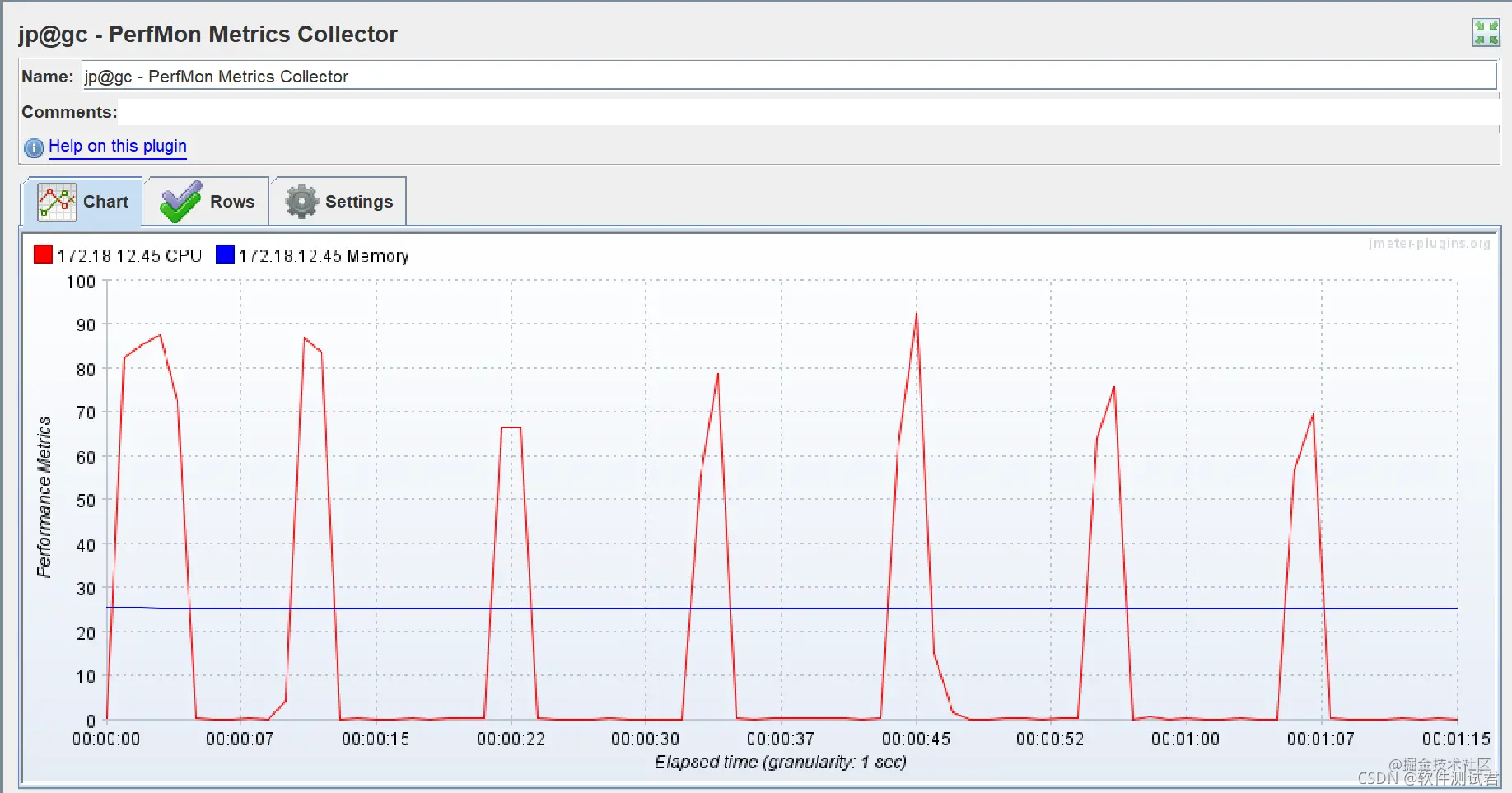The height and width of the screenshot is (793, 1512).
Task: Click the 00:00:45 time axis label
Action: [916, 739]
